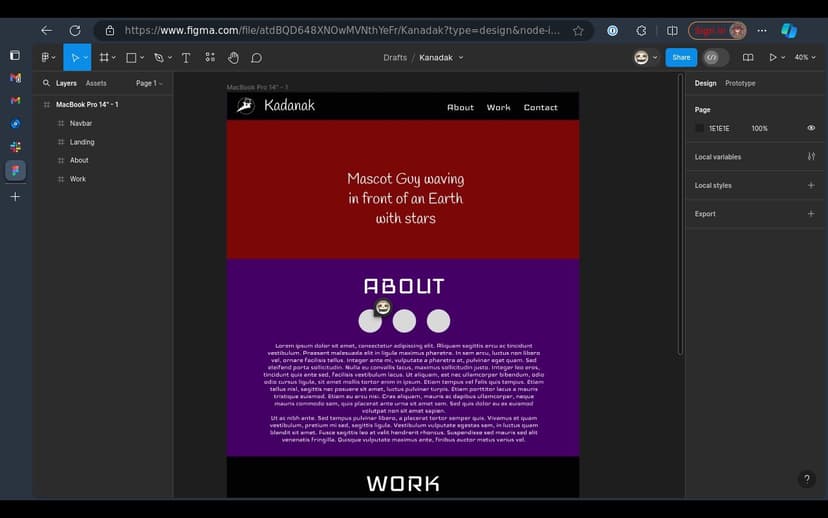This screenshot has height=518, width=828.
Task: Expand the Page 1 dropdown
Action: coord(149,84)
